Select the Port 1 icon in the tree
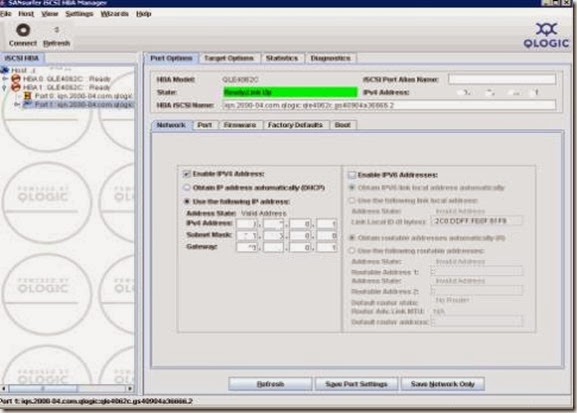This screenshot has height=413, width=577. pyautogui.click(x=27, y=105)
